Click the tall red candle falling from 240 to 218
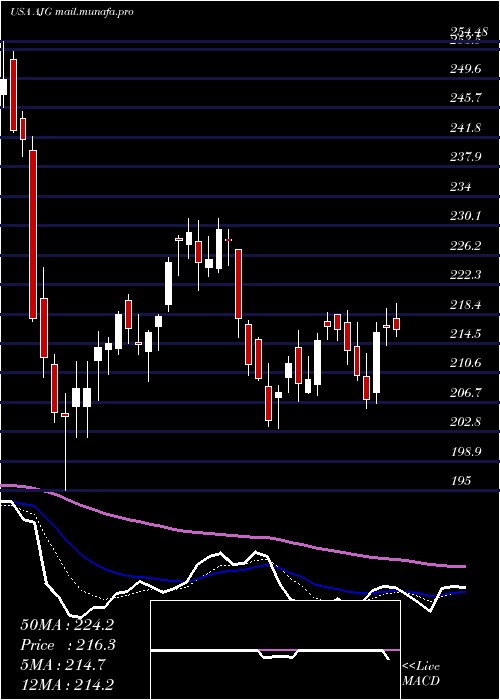The image size is (500, 700). pos(33,234)
